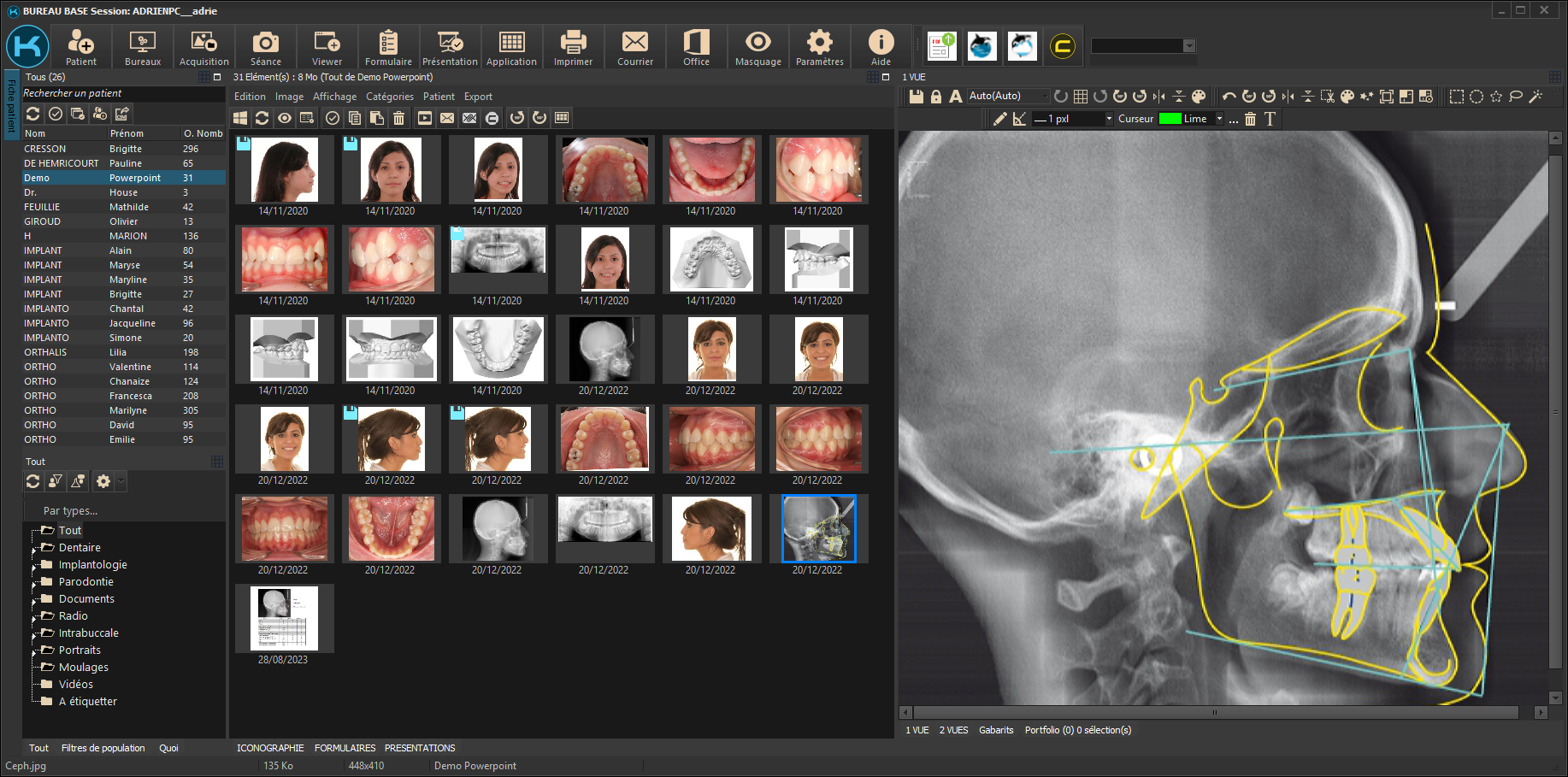The width and height of the screenshot is (1568, 777).
Task: Select the magic wand selection tool
Action: click(1536, 97)
